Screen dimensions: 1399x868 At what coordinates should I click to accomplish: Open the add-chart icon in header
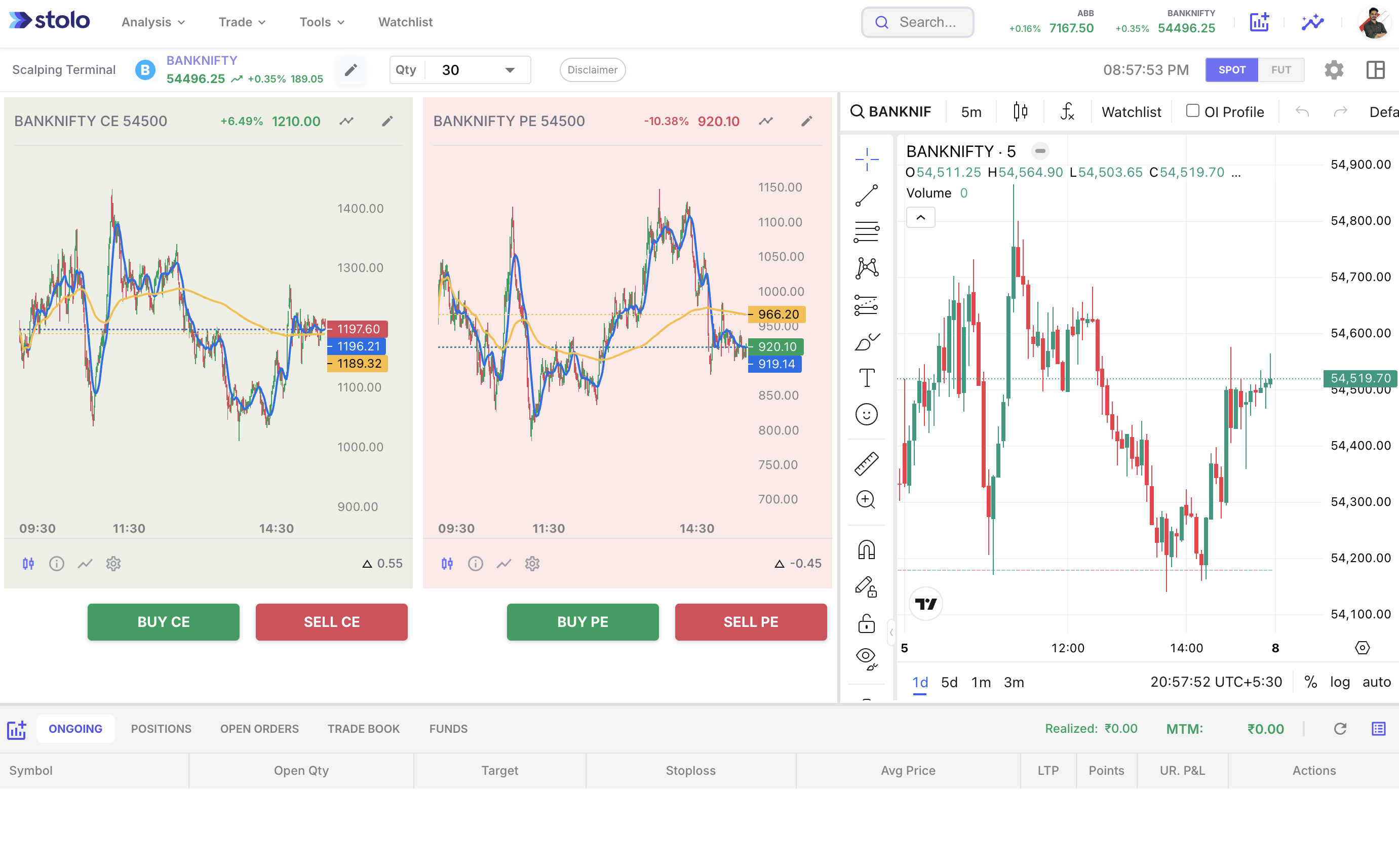(1259, 22)
